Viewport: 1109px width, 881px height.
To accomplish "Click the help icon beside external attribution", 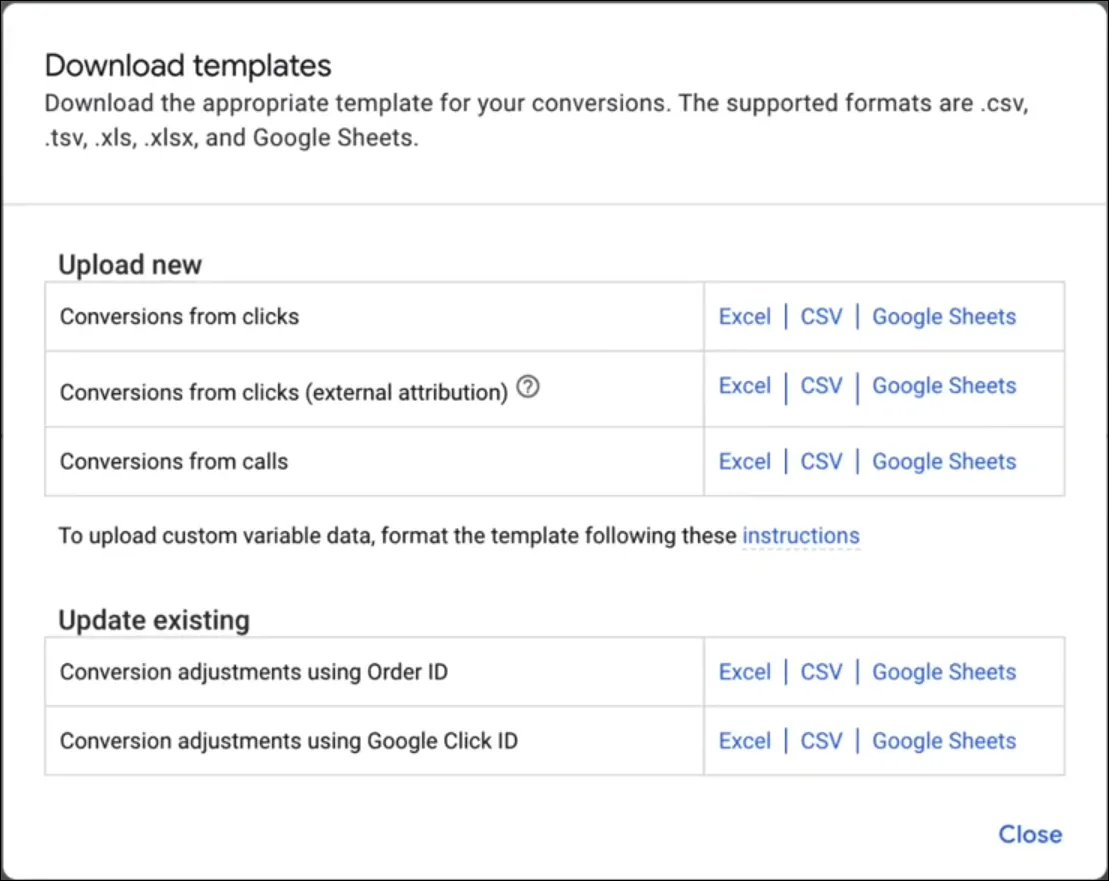I will point(528,387).
